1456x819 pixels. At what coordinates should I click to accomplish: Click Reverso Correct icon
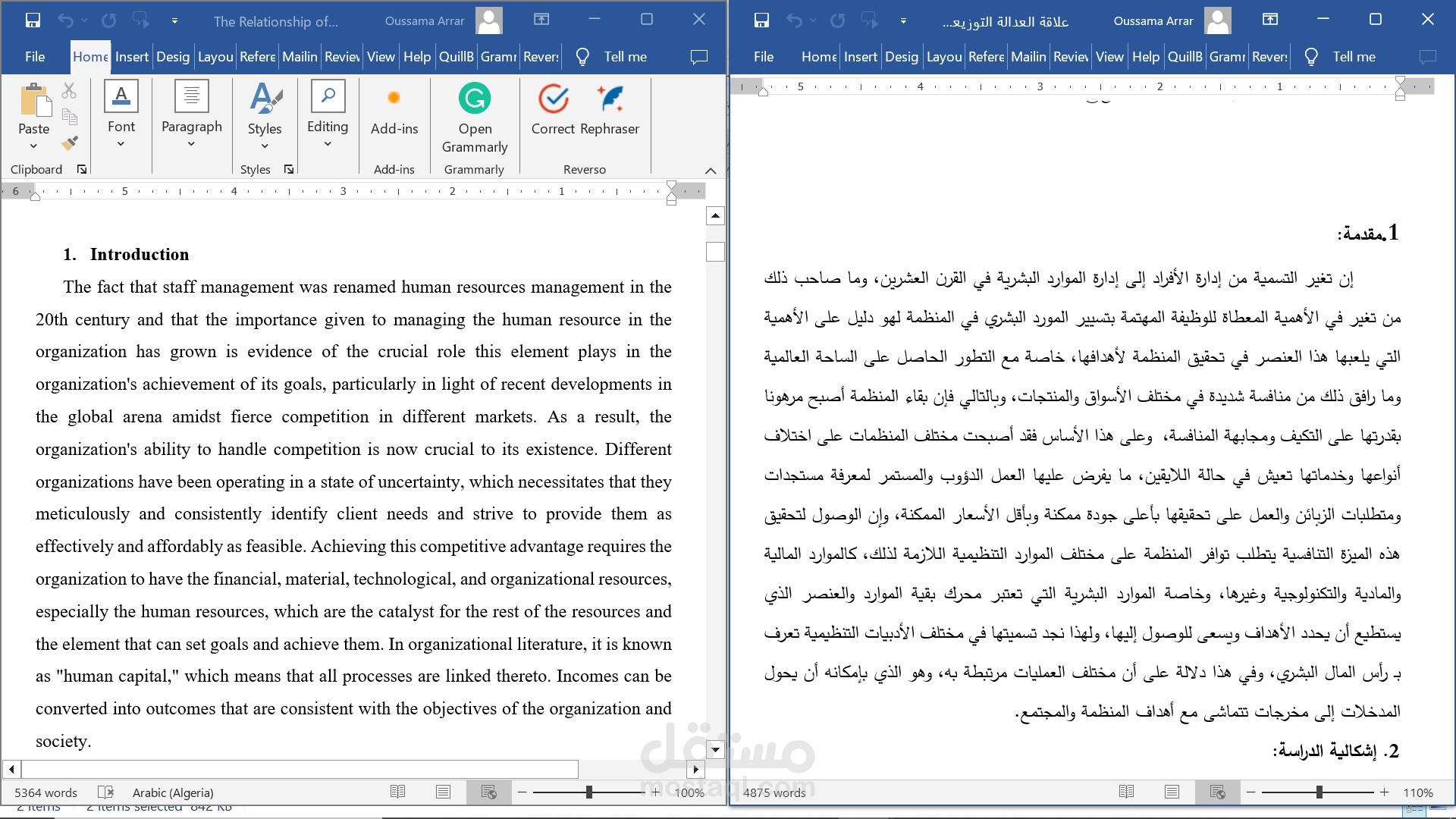click(x=554, y=108)
